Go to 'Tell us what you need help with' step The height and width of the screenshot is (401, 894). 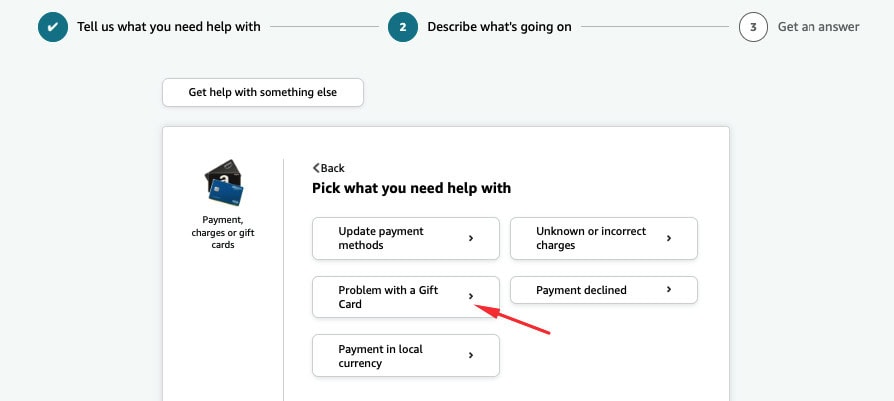coord(168,27)
